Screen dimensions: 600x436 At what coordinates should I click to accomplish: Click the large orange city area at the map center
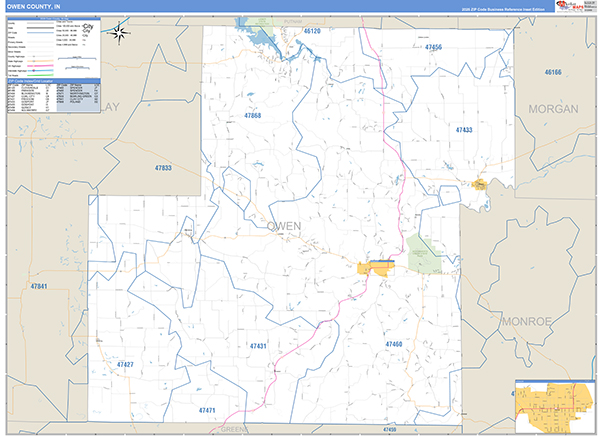click(x=375, y=267)
